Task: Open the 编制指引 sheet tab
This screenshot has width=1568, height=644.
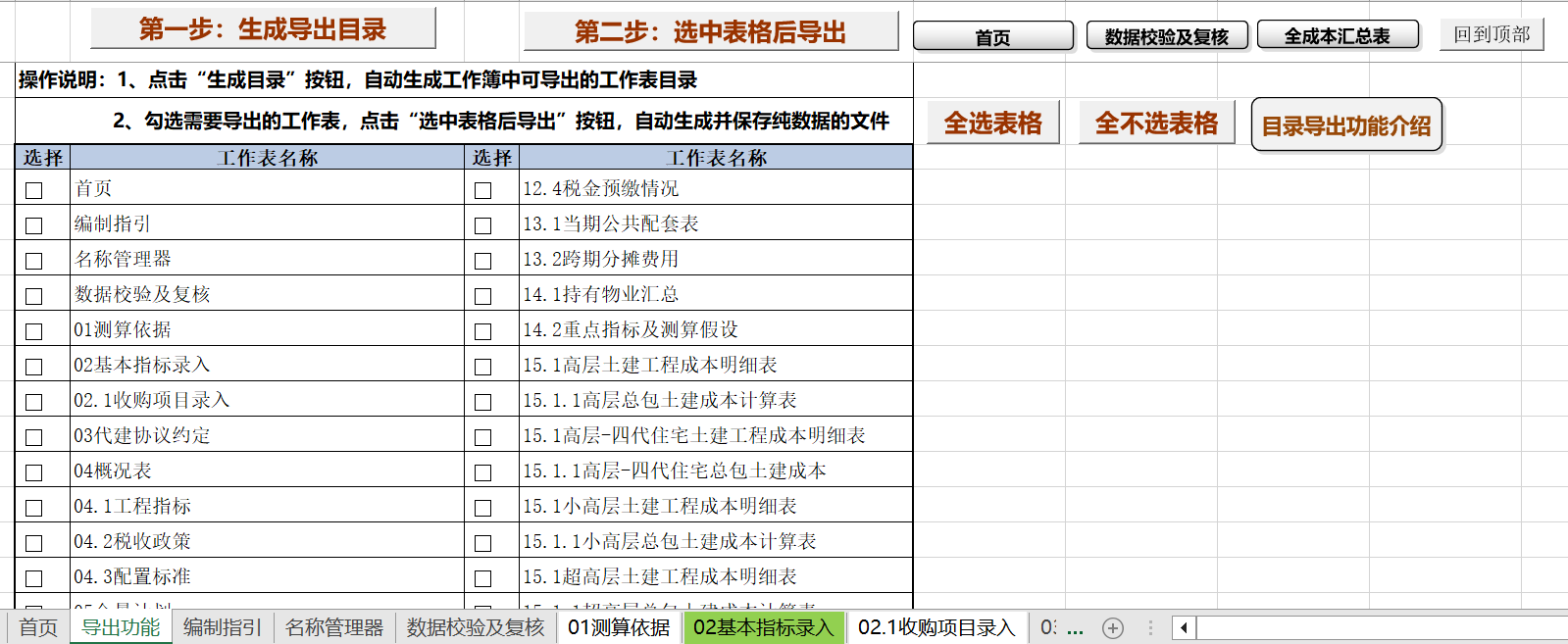Action: click(x=223, y=627)
